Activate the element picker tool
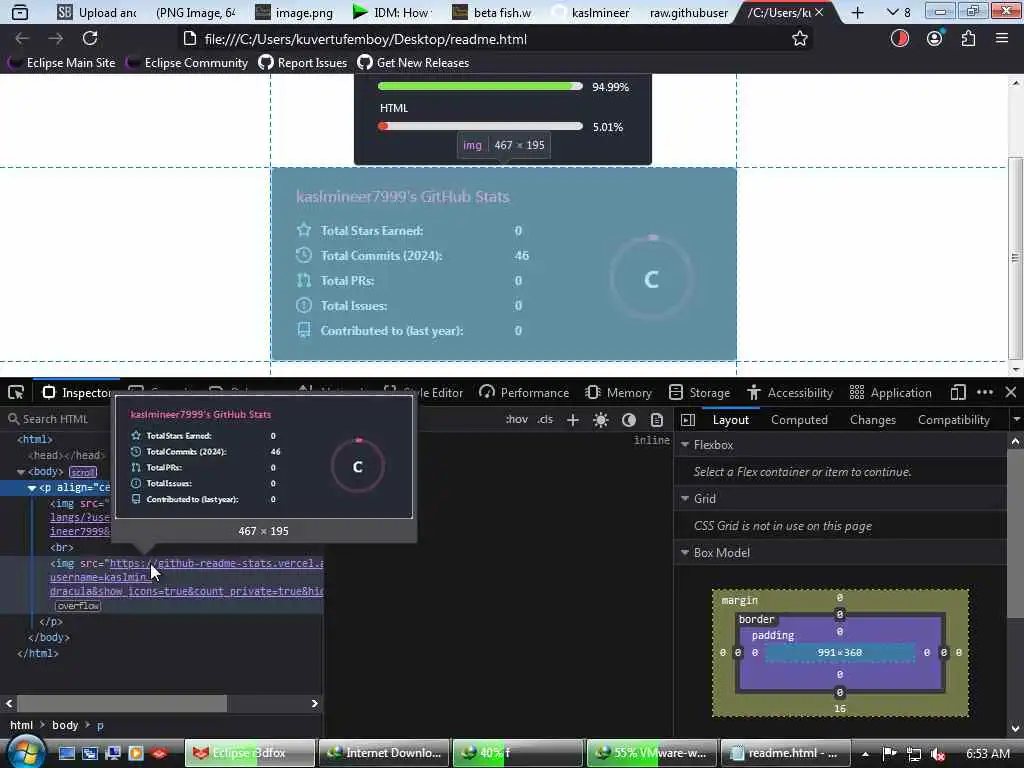This screenshot has width=1024, height=768. (16, 392)
